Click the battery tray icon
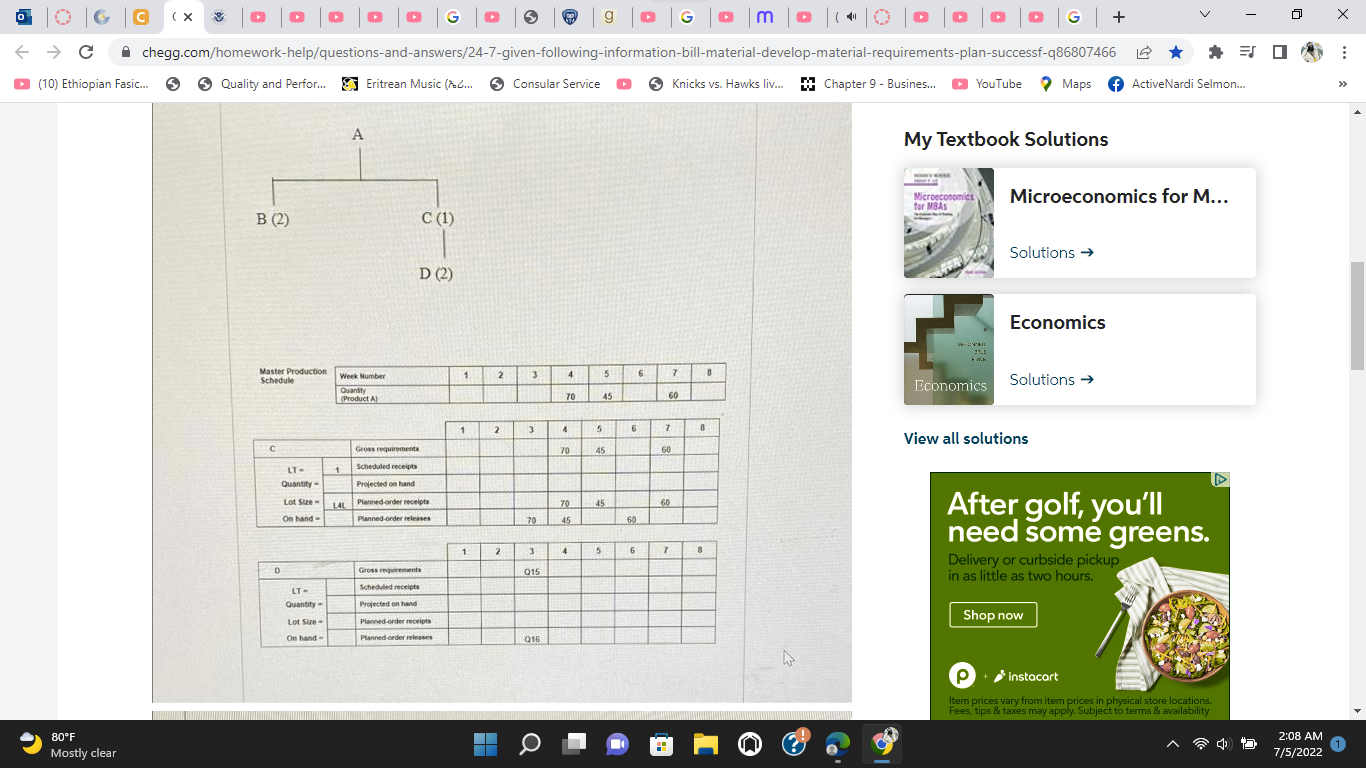The height and width of the screenshot is (768, 1366). point(1248,744)
